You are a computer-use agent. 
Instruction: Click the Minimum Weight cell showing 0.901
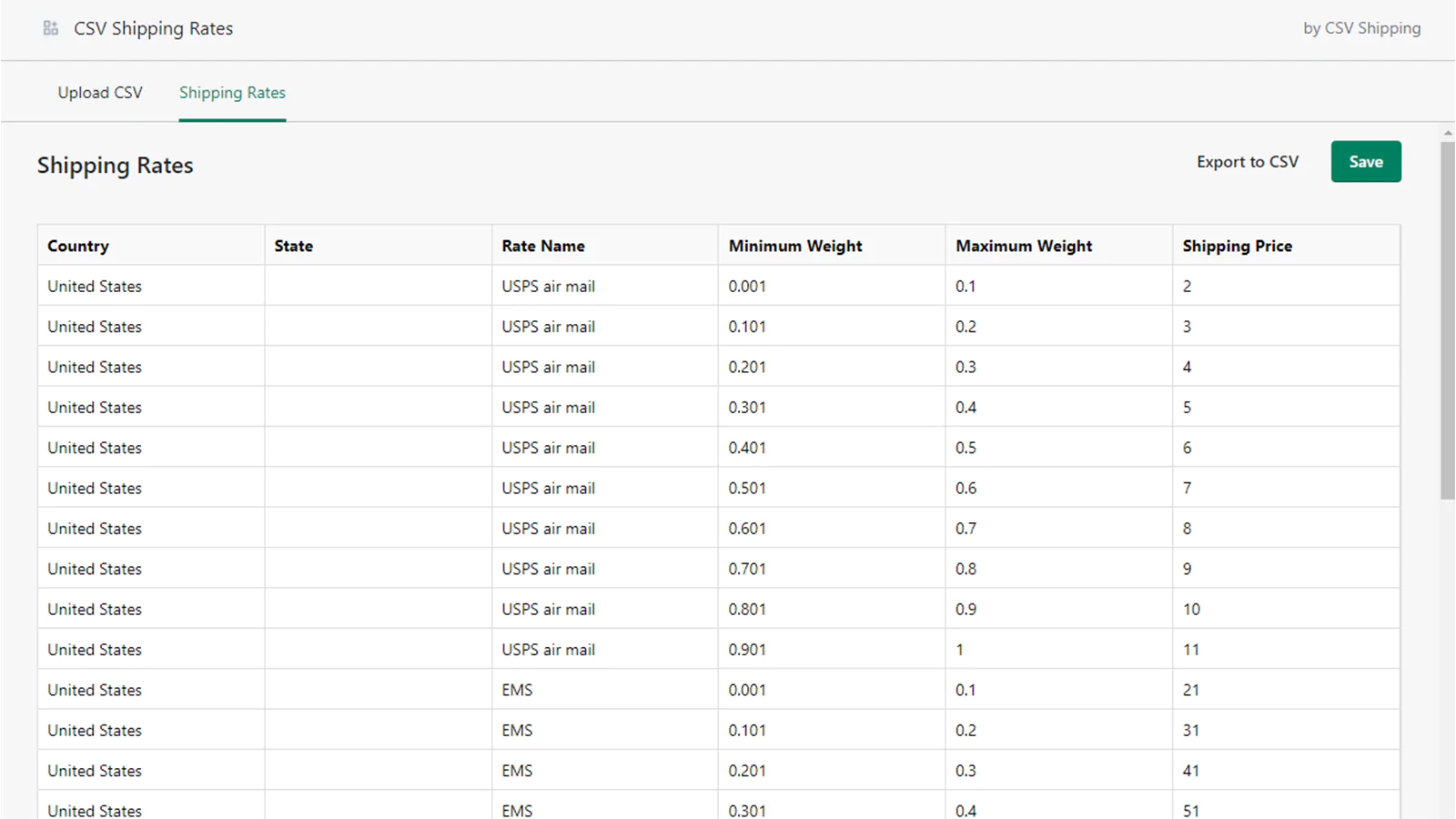point(747,650)
